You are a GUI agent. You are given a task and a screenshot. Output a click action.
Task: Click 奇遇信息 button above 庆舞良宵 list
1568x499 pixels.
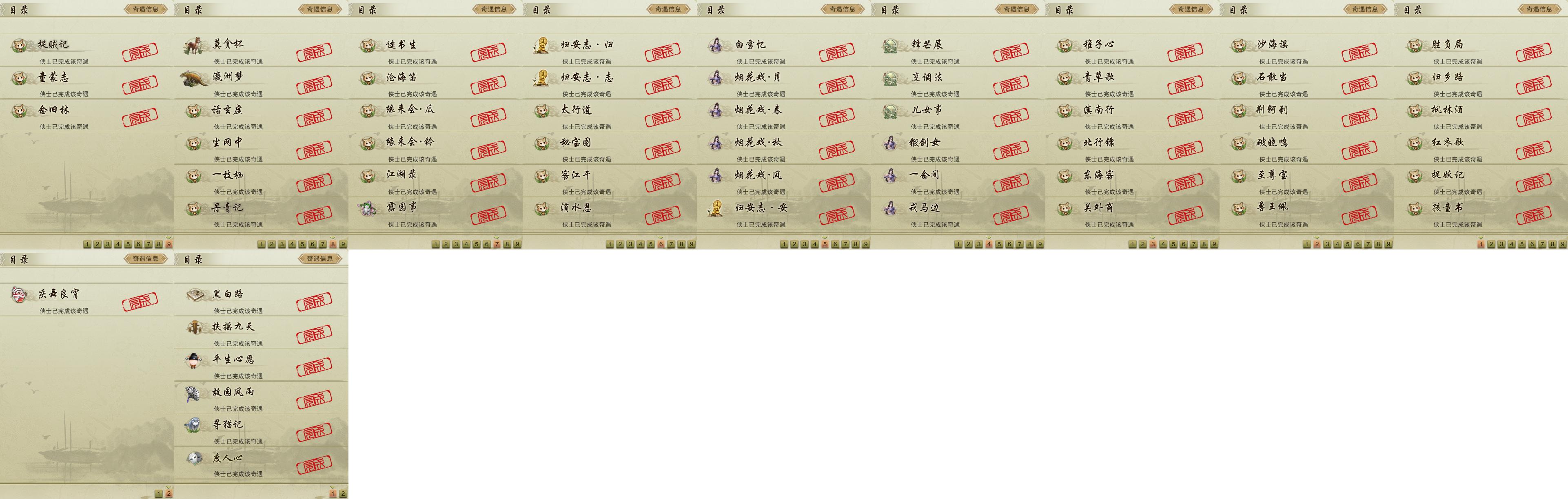(146, 258)
